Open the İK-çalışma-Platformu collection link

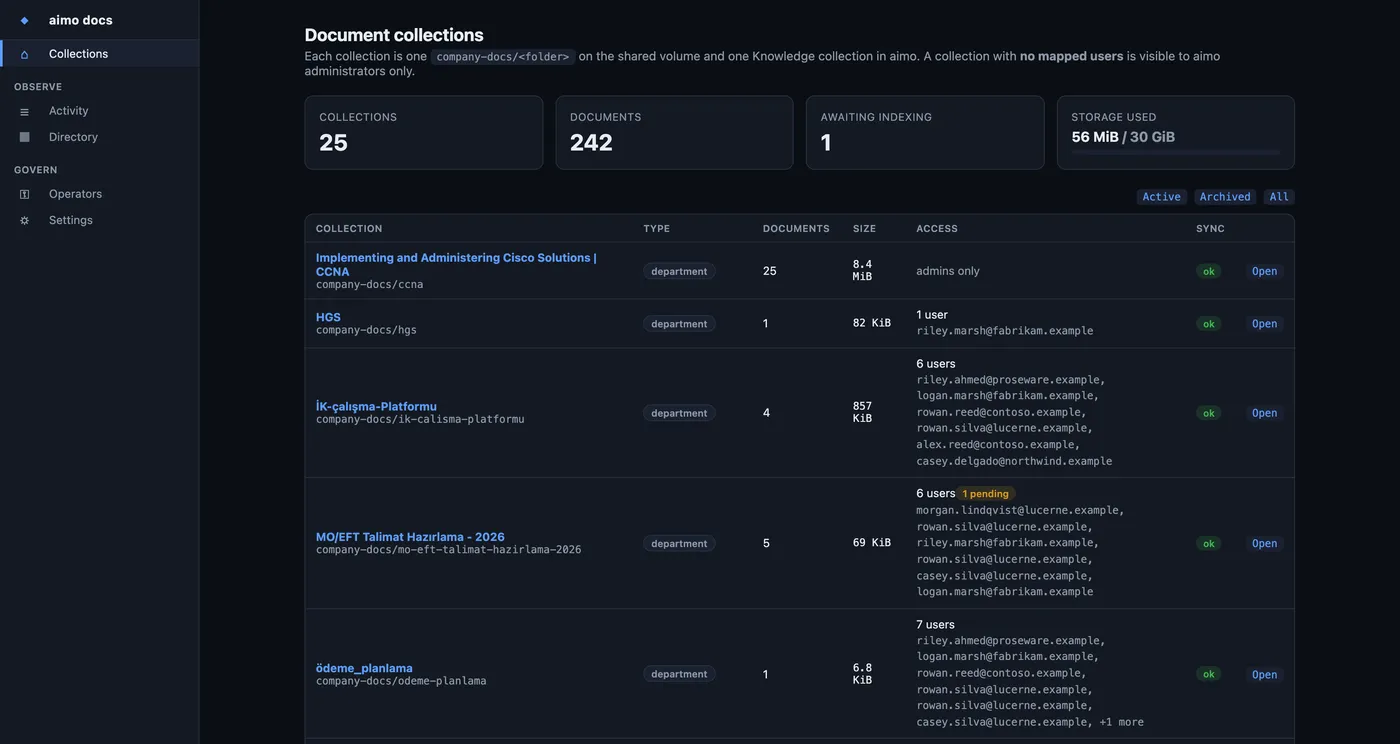coord(376,406)
